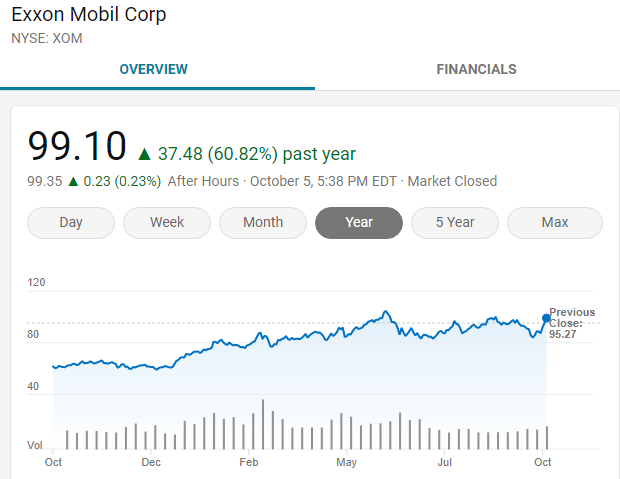Click the Dec label on x-axis
Viewport: 620px width, 479px height.
pos(151,462)
